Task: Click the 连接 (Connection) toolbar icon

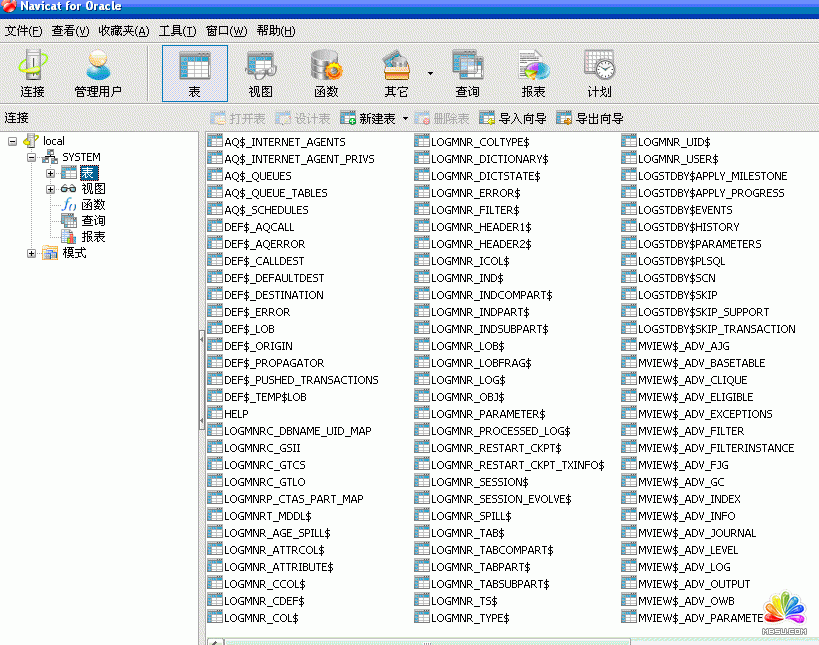Action: pos(32,73)
